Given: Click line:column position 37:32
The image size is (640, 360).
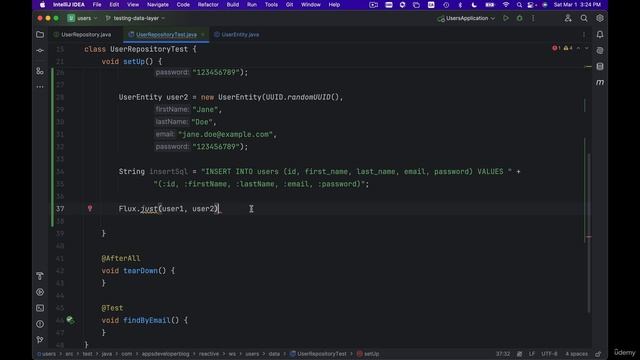Looking at the screenshot, I should tap(502, 354).
